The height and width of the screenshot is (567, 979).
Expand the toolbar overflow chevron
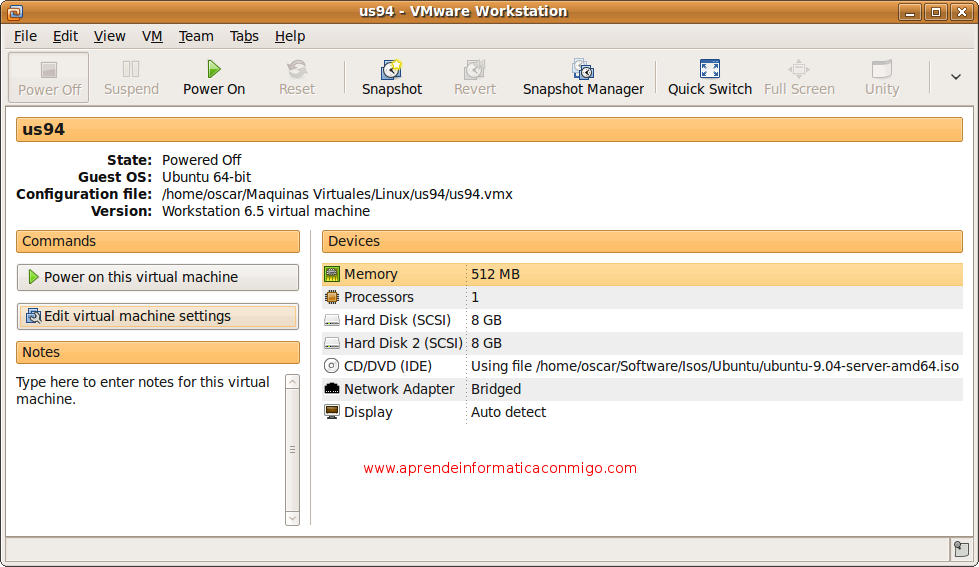[956, 77]
